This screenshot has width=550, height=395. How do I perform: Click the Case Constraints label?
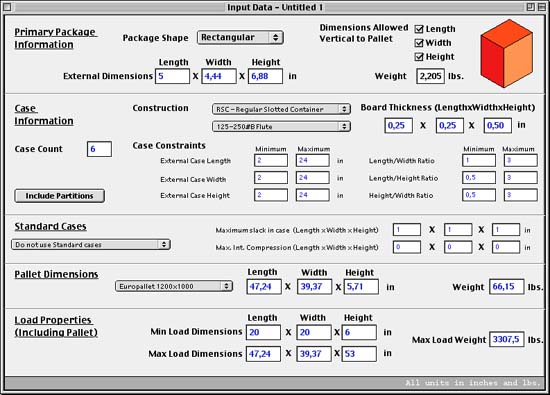[x=169, y=146]
